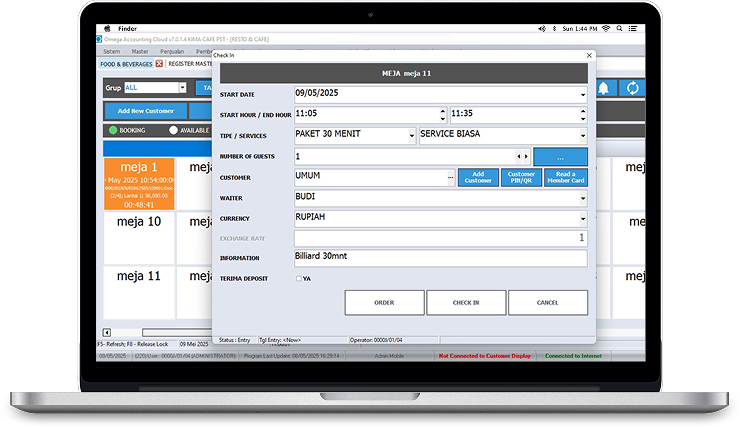
Task: Open Spotlight search magnifier icon
Action: pyautogui.click(x=619, y=29)
